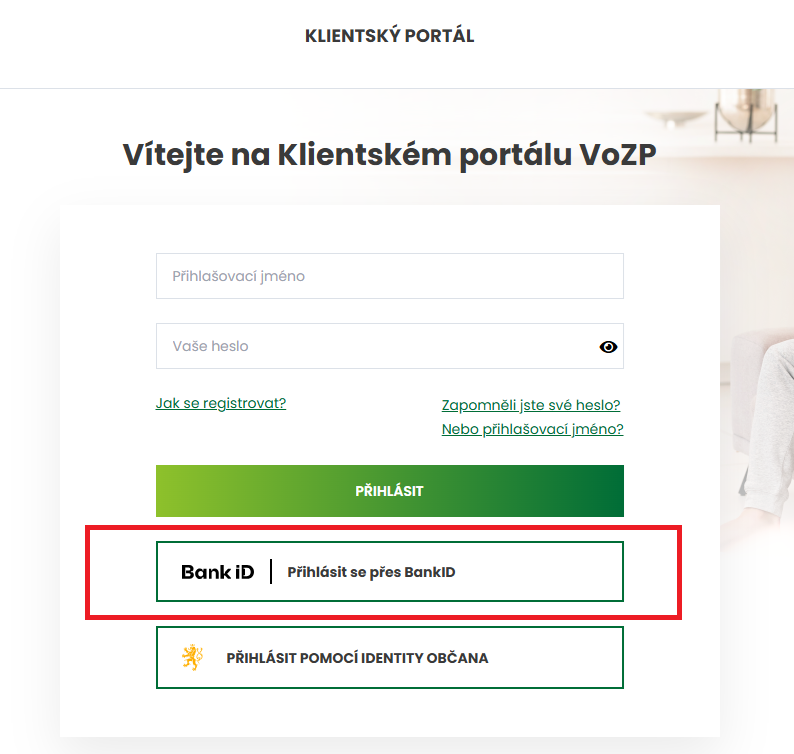Screen dimensions: 794x754
Task: Open the "Jak se registrovat?" link
Action: coord(221,403)
